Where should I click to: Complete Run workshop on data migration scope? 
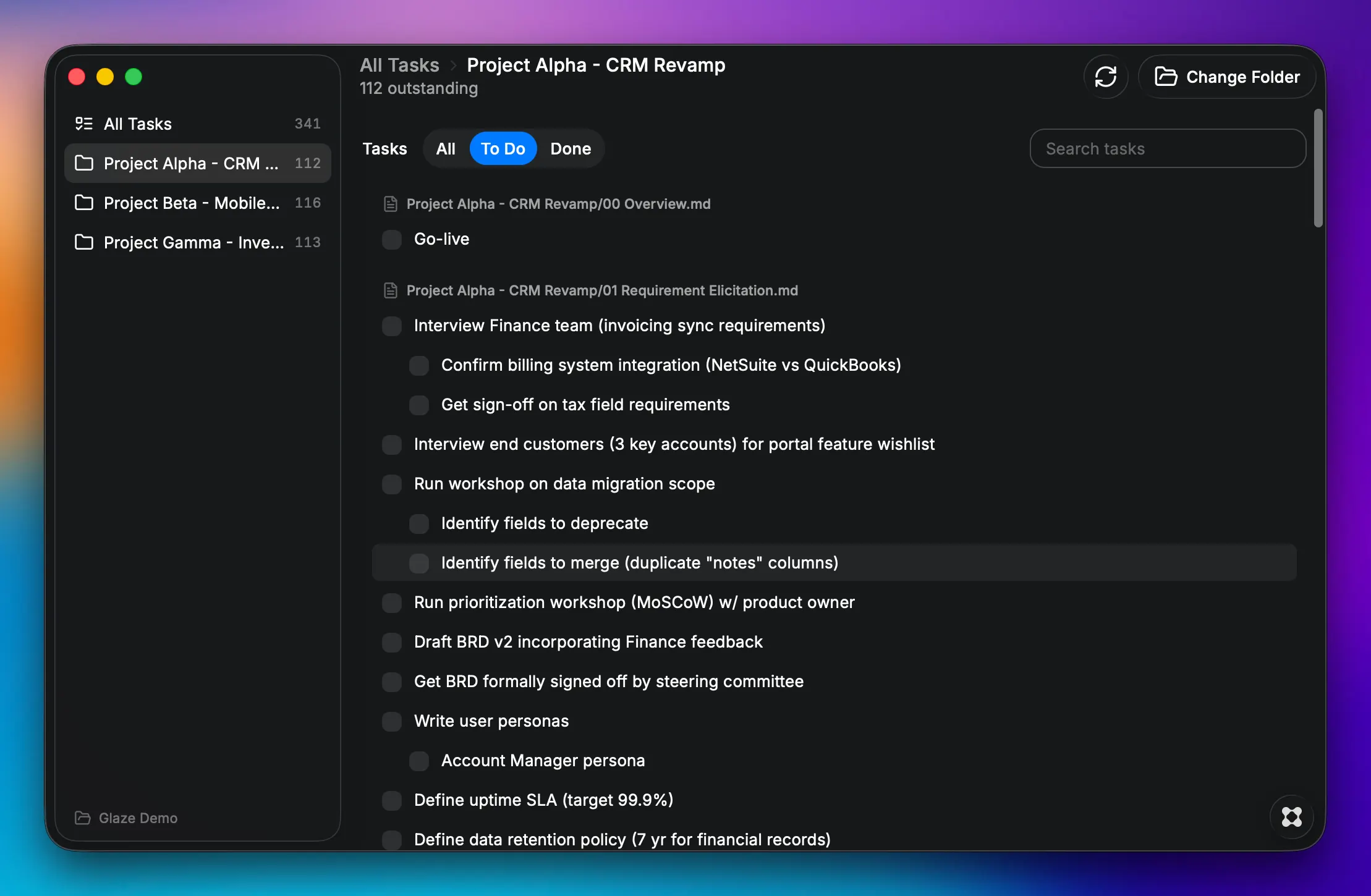(392, 484)
